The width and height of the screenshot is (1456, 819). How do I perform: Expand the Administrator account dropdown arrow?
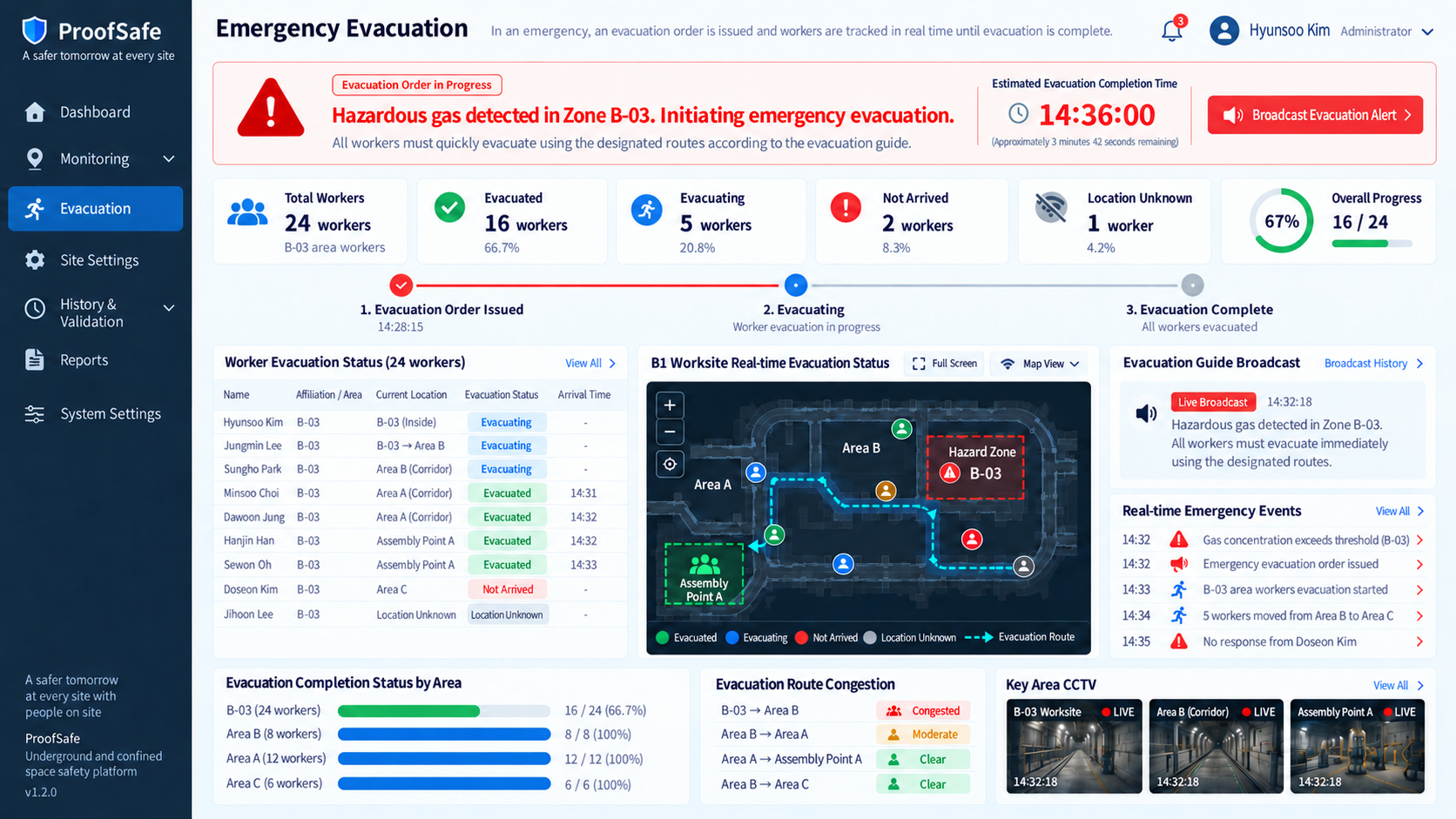click(1427, 32)
